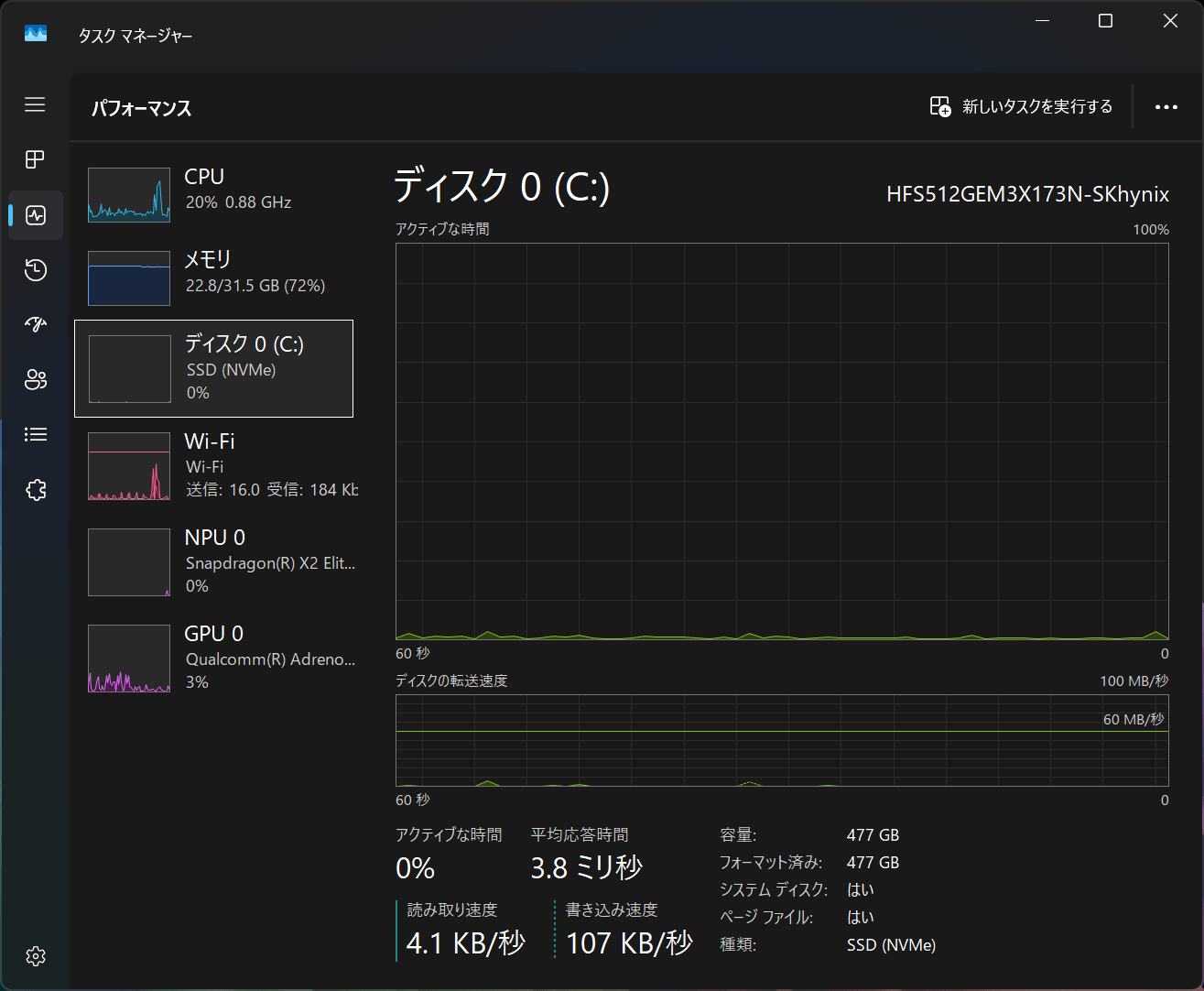Go to the Processes page icon
Screen dimensions: 1204x991
[x=35, y=159]
